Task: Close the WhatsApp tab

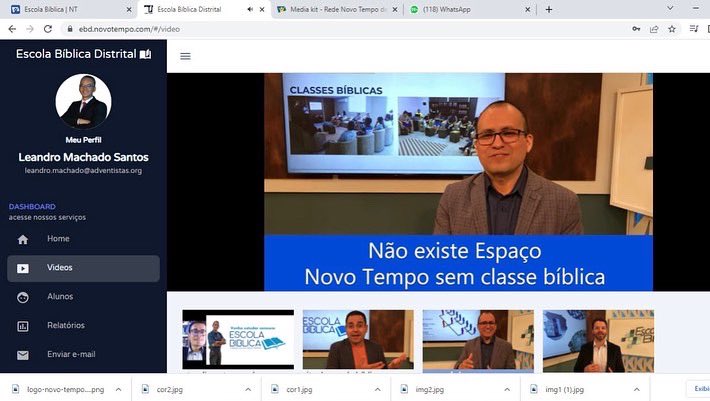Action: click(x=528, y=9)
